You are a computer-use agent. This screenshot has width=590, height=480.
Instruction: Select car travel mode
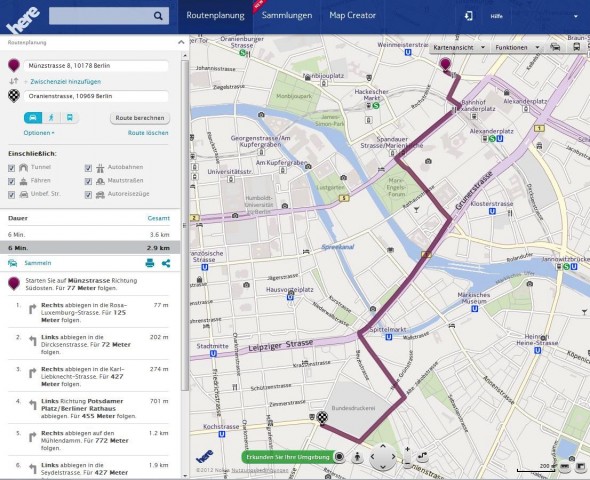coord(33,118)
